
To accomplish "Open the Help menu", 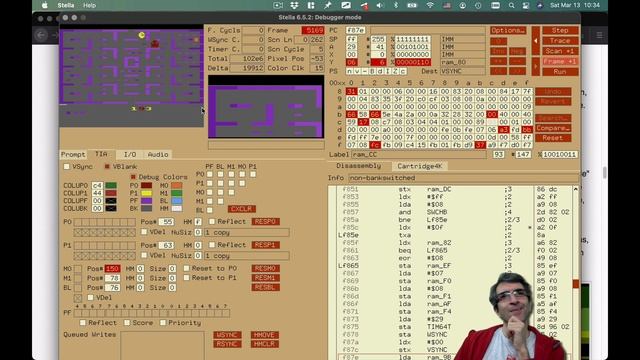I will click(89, 5).
